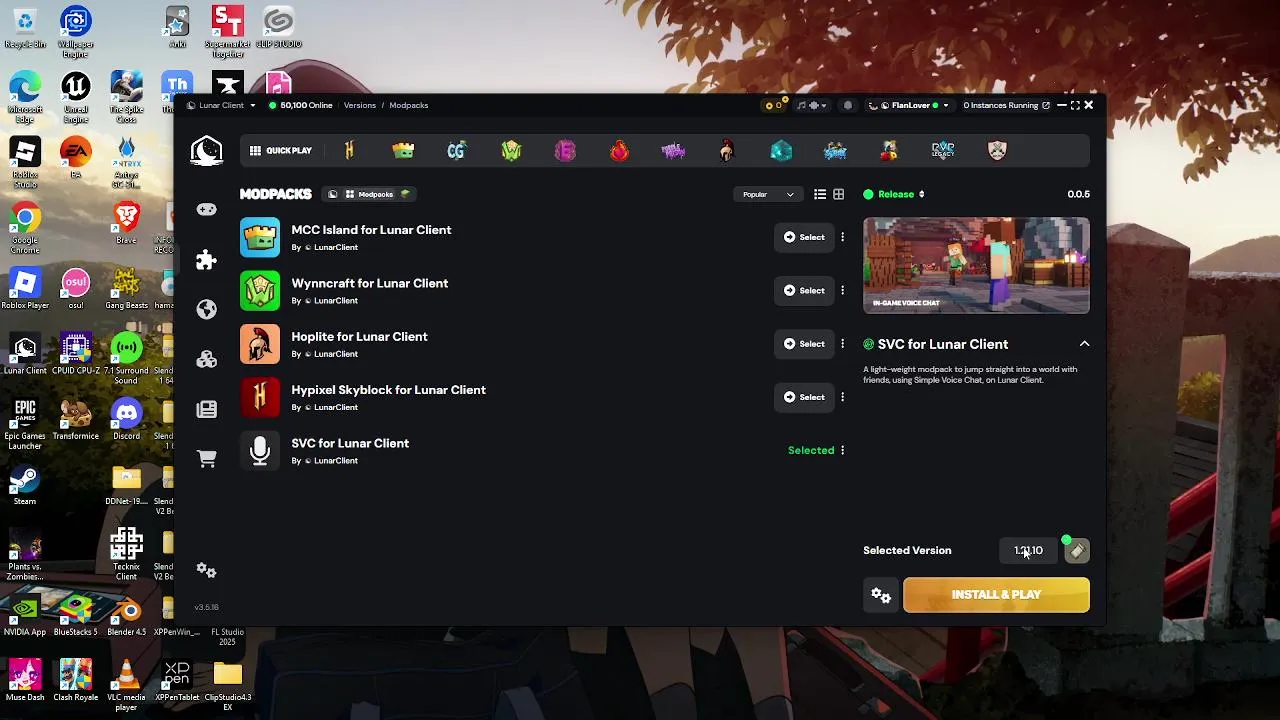Select the Spartan helmet icon in quick play

(x=727, y=150)
